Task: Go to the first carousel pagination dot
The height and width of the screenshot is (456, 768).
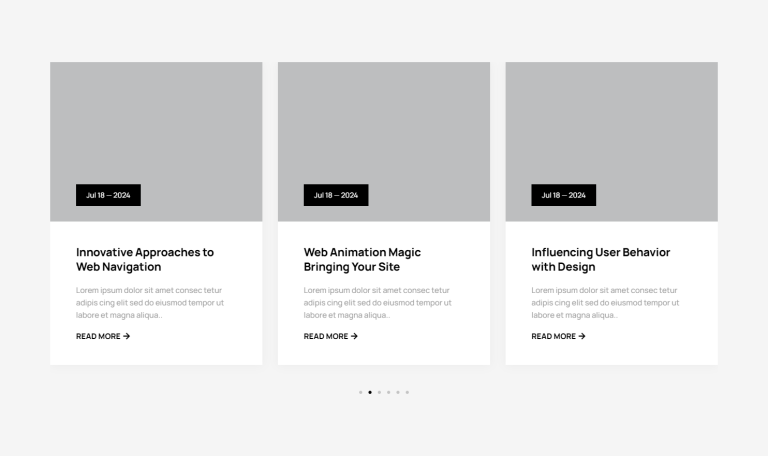Action: (360, 392)
